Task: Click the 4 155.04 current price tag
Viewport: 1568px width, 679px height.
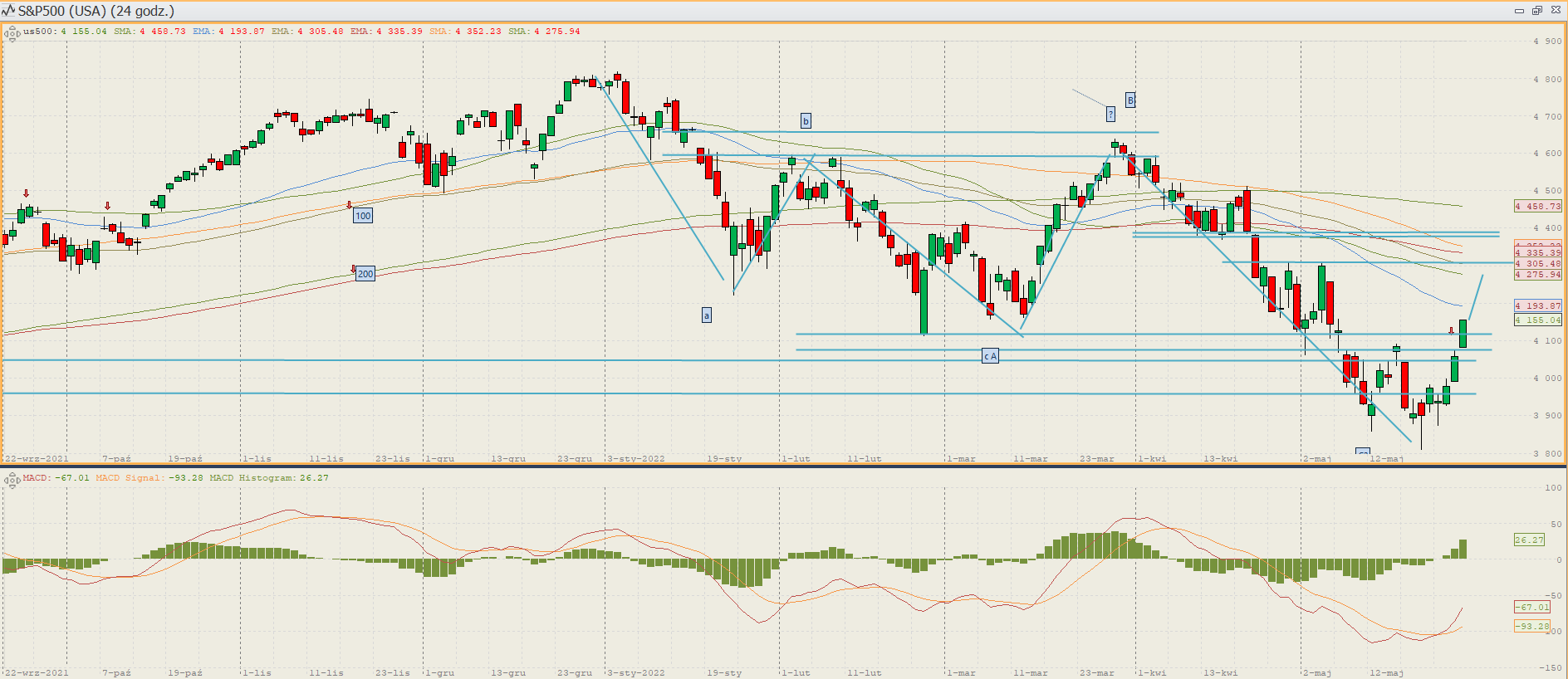Action: (x=1537, y=320)
